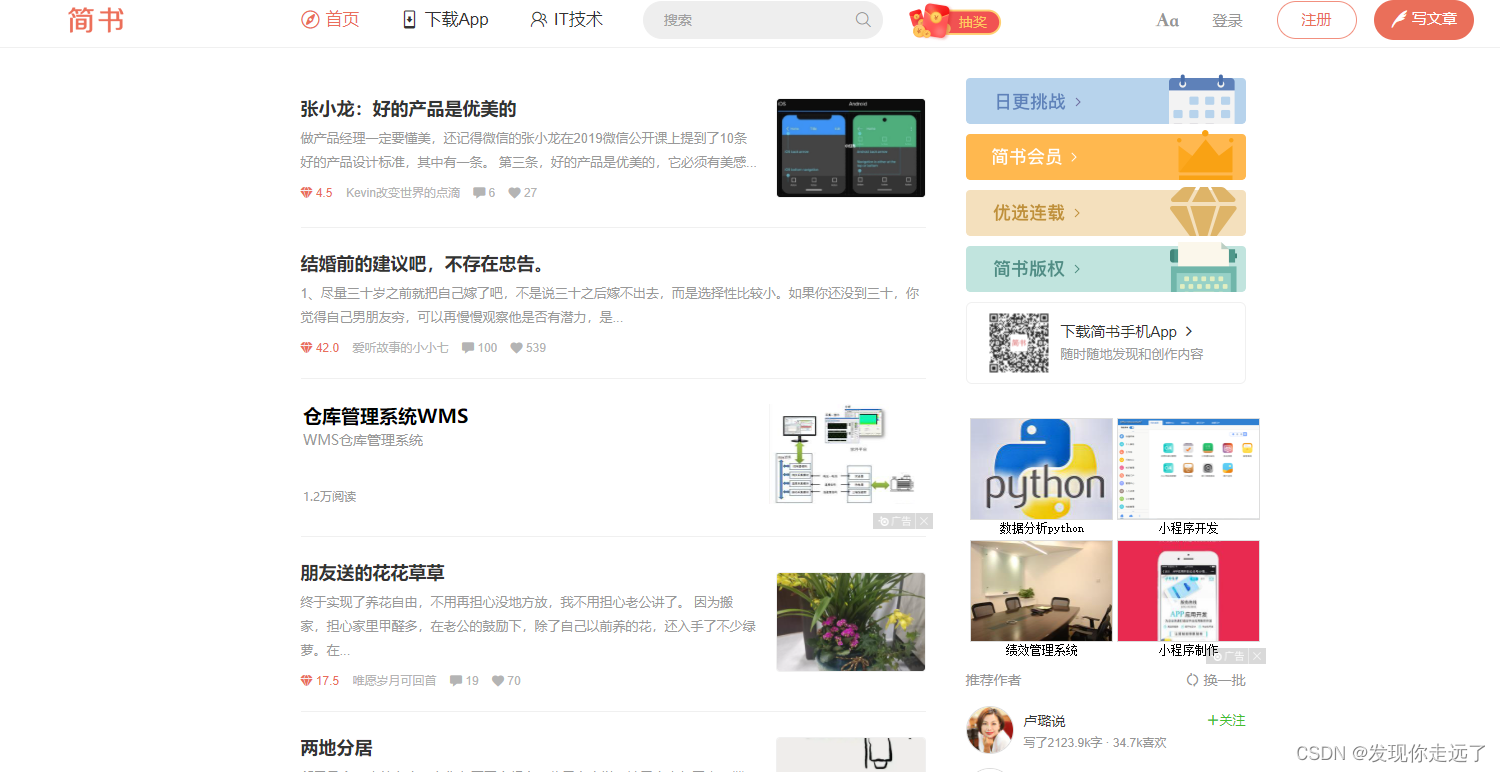Click author Kevin改变世界的点滴
1500x772 pixels.
click(x=403, y=193)
